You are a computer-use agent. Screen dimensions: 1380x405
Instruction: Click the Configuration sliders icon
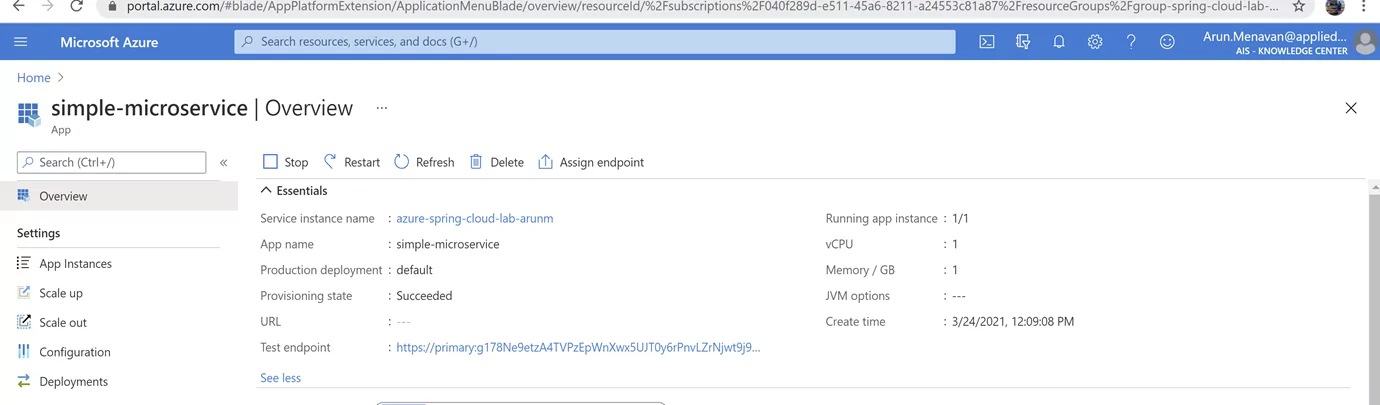[24, 351]
